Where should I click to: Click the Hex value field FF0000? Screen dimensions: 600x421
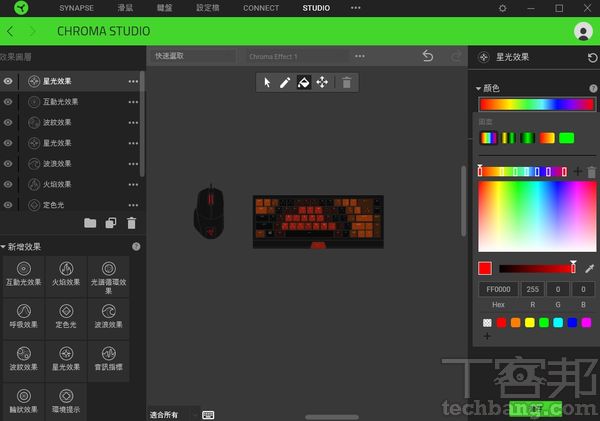tap(498, 289)
